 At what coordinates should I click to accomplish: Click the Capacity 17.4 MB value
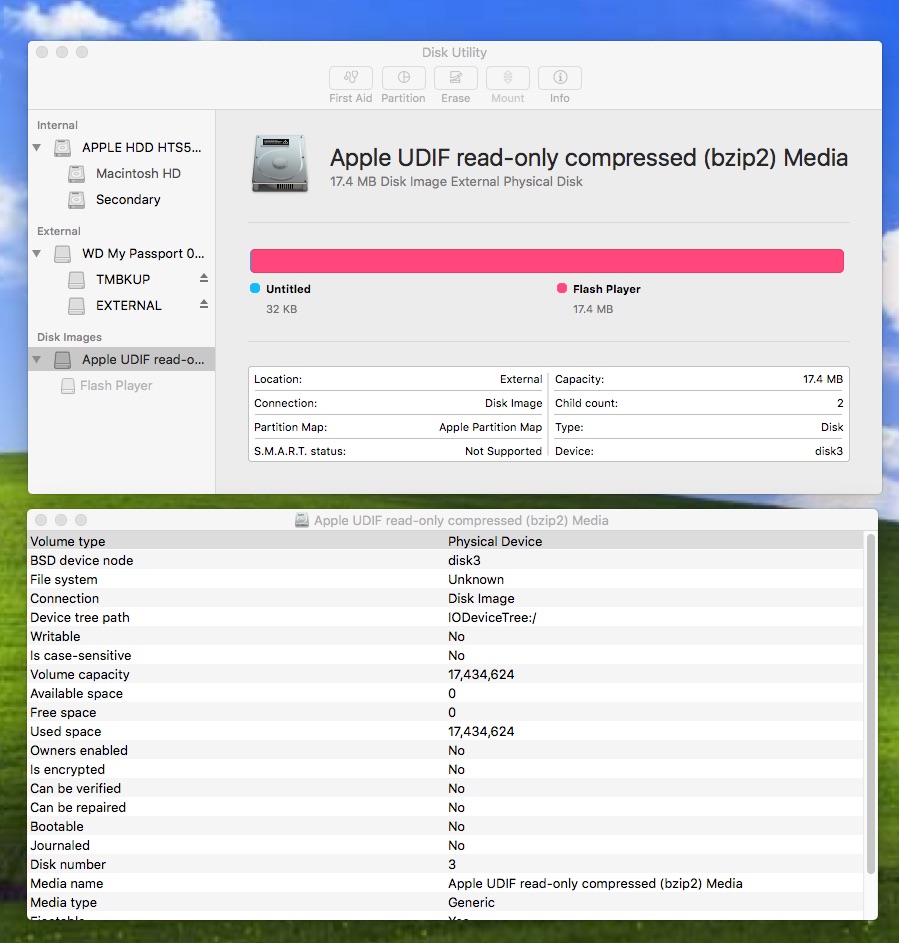click(823, 379)
